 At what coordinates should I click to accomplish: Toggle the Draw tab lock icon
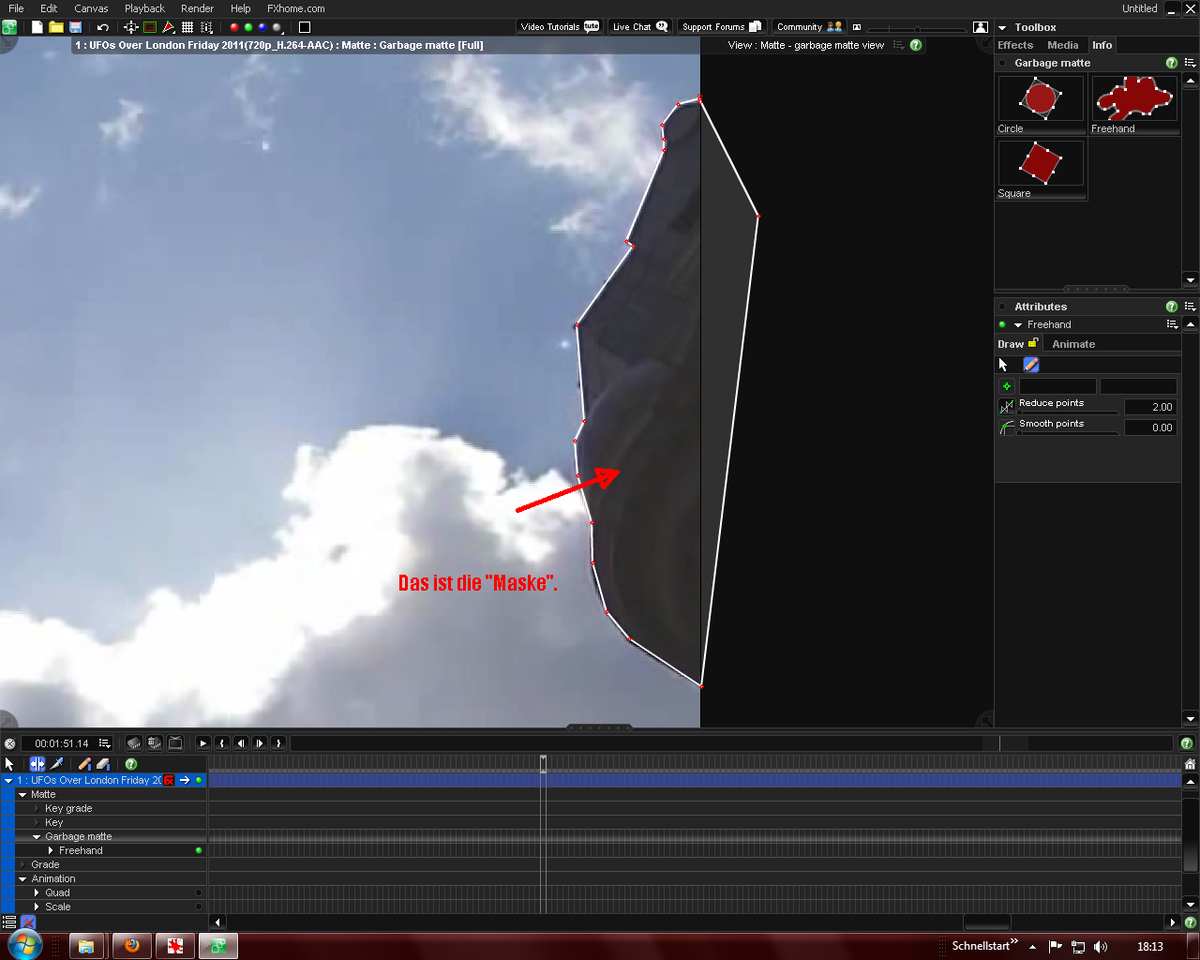(1034, 343)
